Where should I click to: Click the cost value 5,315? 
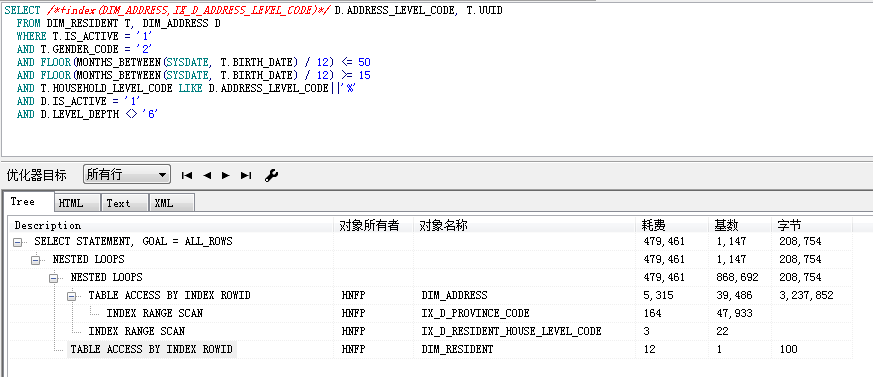pos(658,295)
